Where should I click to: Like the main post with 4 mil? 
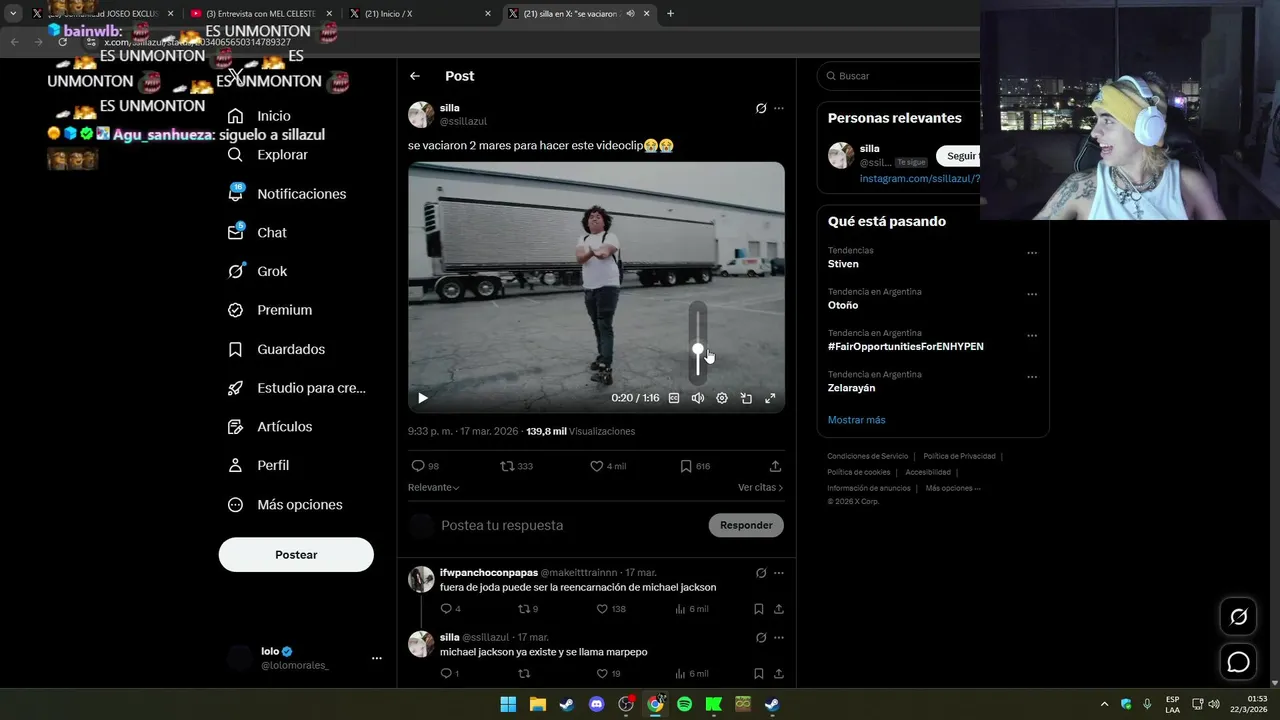coord(608,466)
